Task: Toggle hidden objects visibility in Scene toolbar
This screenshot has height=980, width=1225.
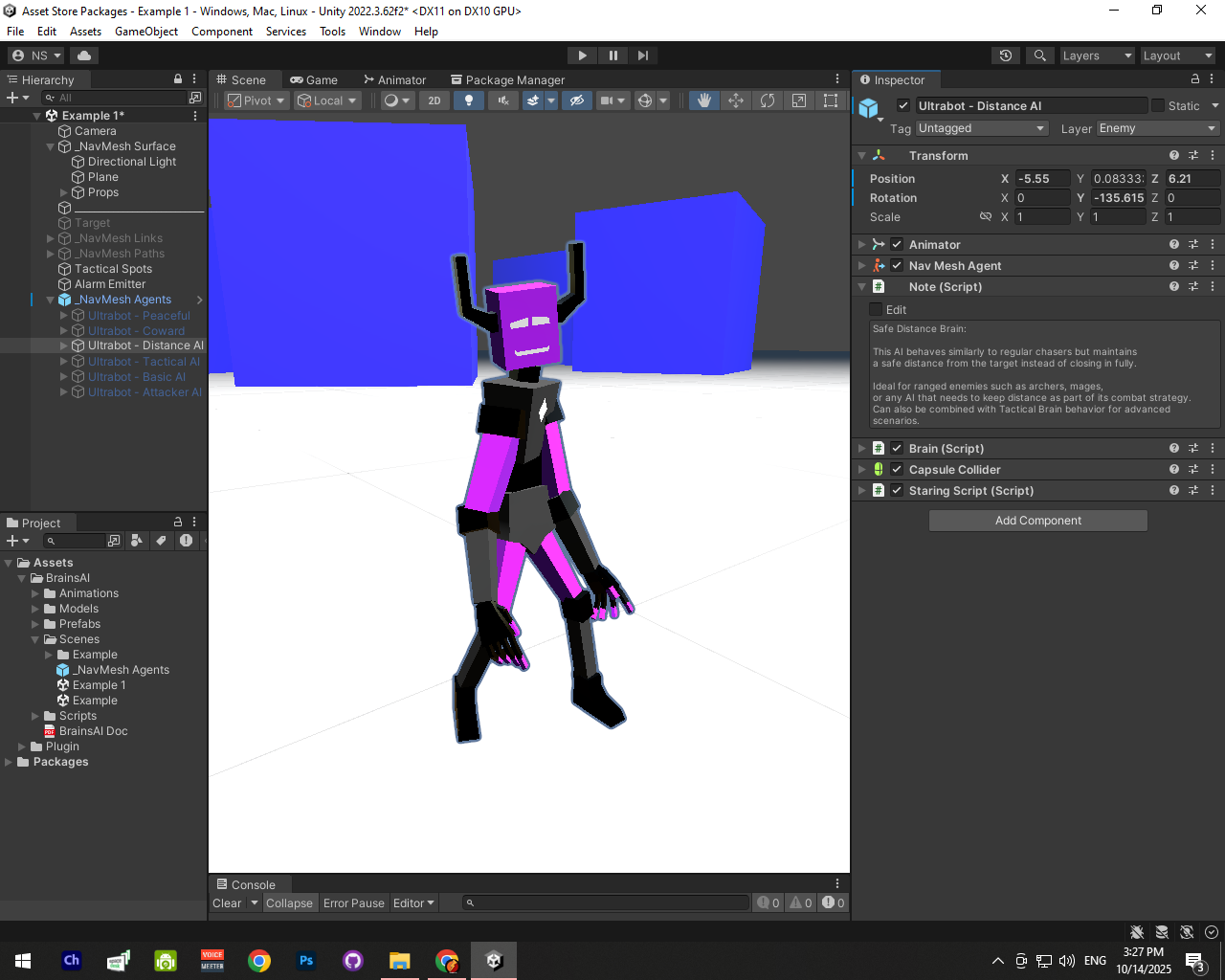Action: coord(576,100)
